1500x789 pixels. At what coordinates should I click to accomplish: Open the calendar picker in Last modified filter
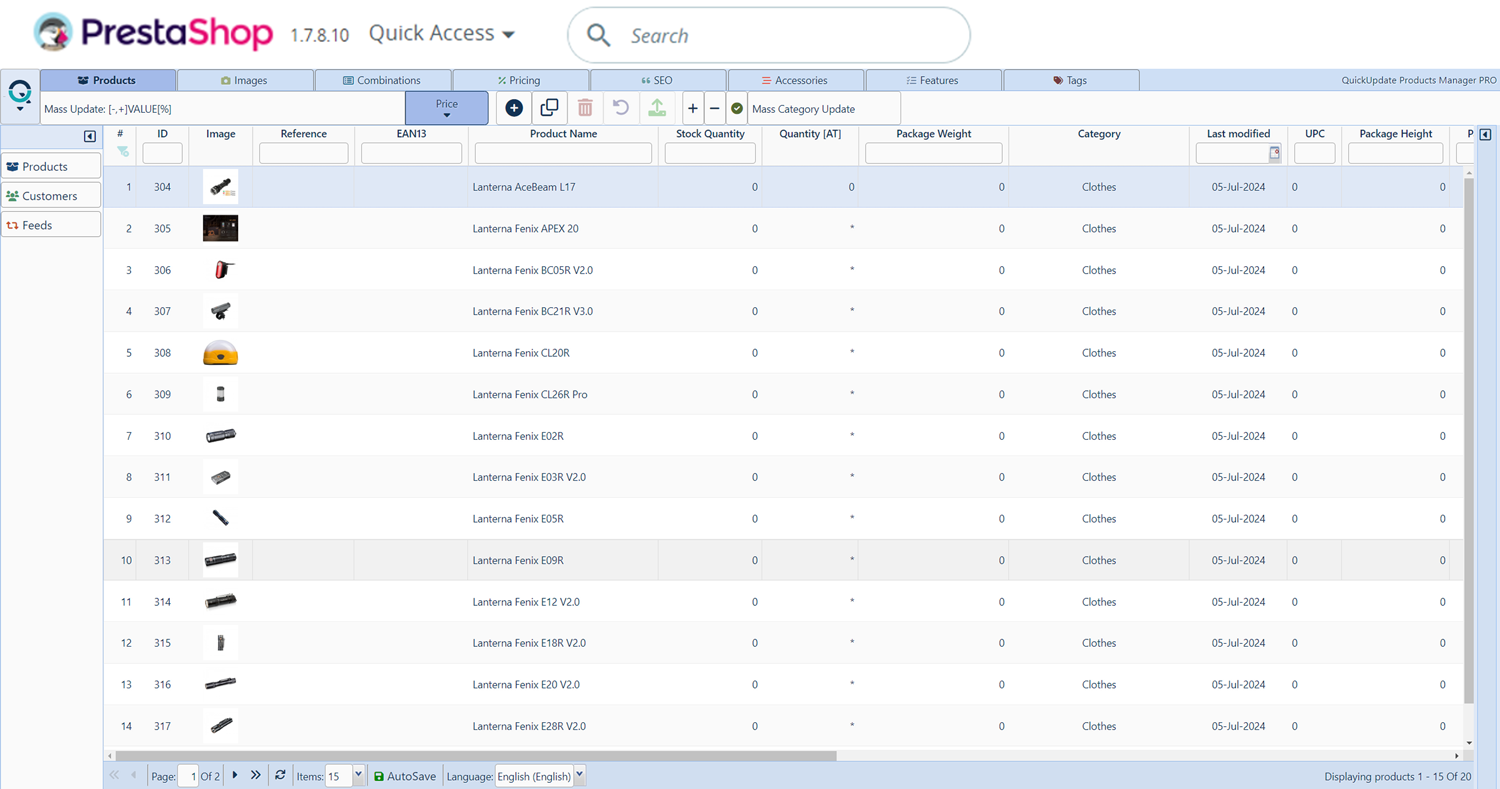pyautogui.click(x=1274, y=153)
